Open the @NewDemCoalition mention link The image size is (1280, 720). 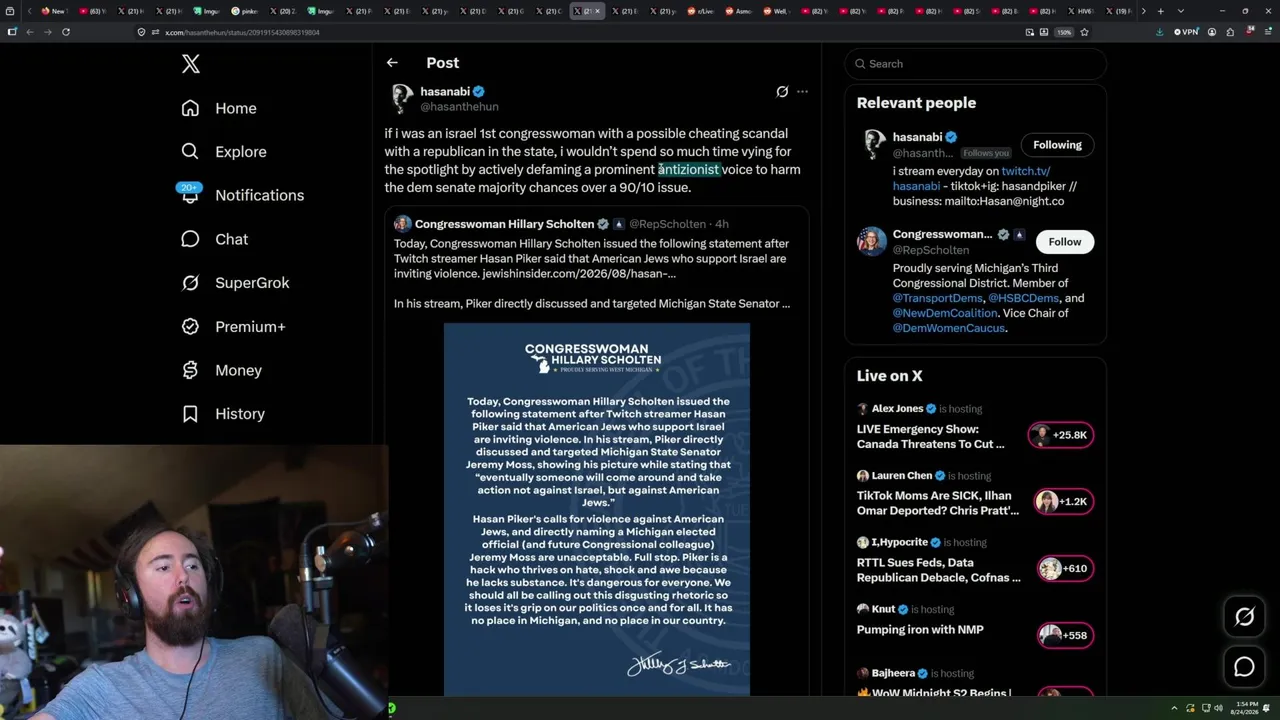pos(945,313)
